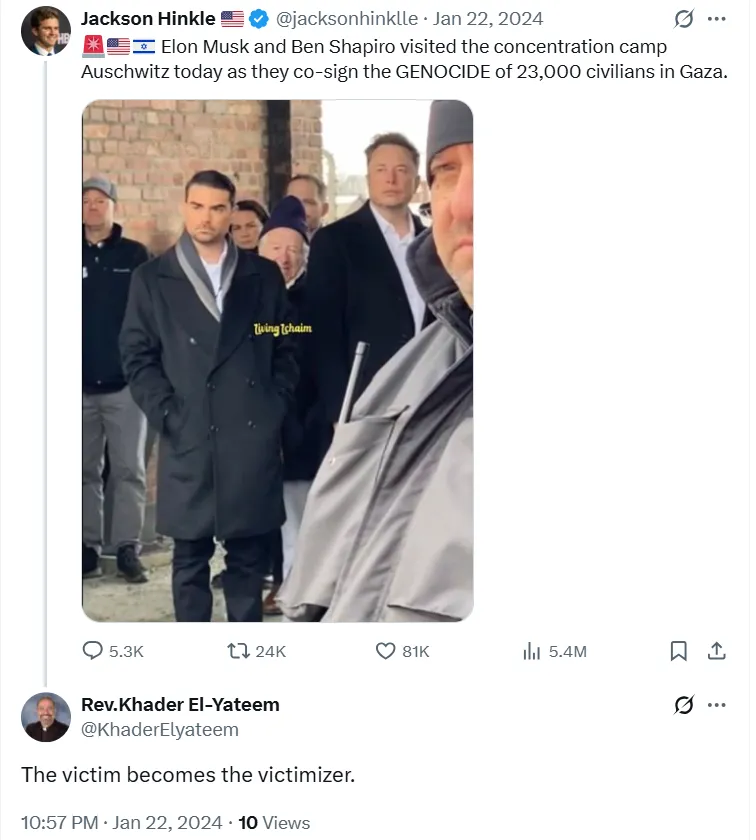756x840 pixels.
Task: Bookmark Jackson Hinkle's post
Action: [x=679, y=651]
